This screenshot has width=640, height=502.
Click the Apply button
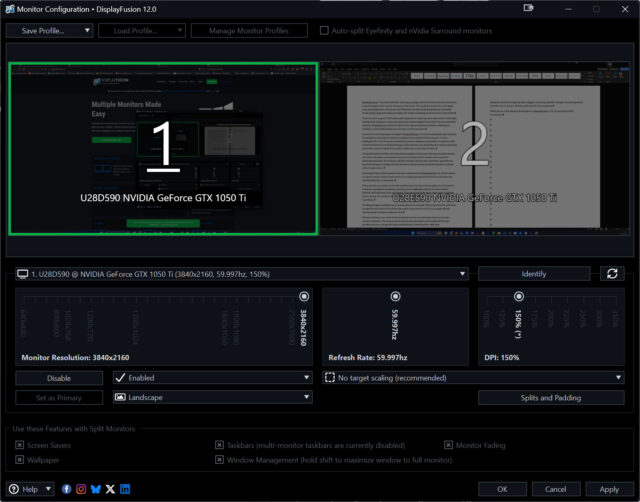click(x=609, y=489)
